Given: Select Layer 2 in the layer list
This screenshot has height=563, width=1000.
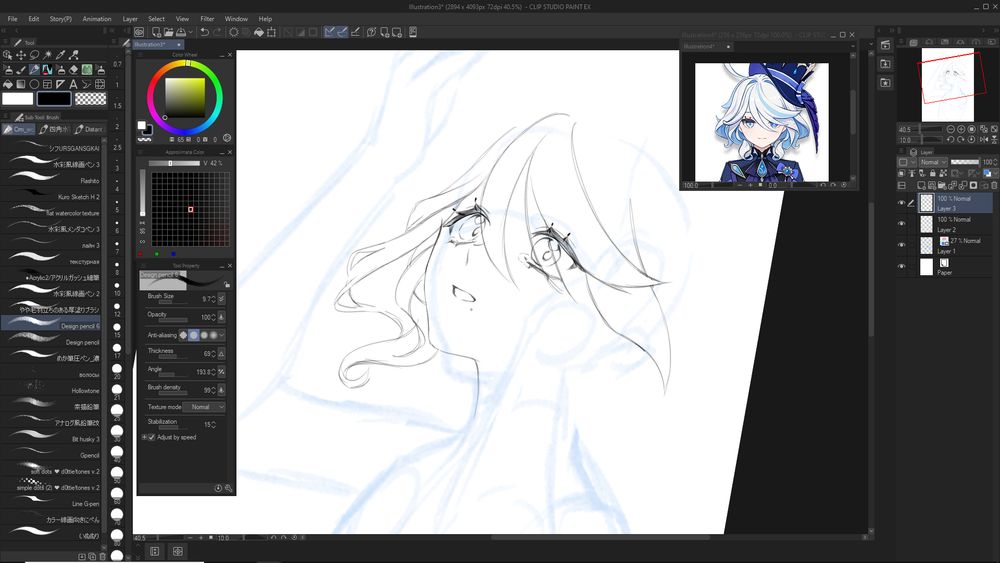Looking at the screenshot, I should [955, 224].
